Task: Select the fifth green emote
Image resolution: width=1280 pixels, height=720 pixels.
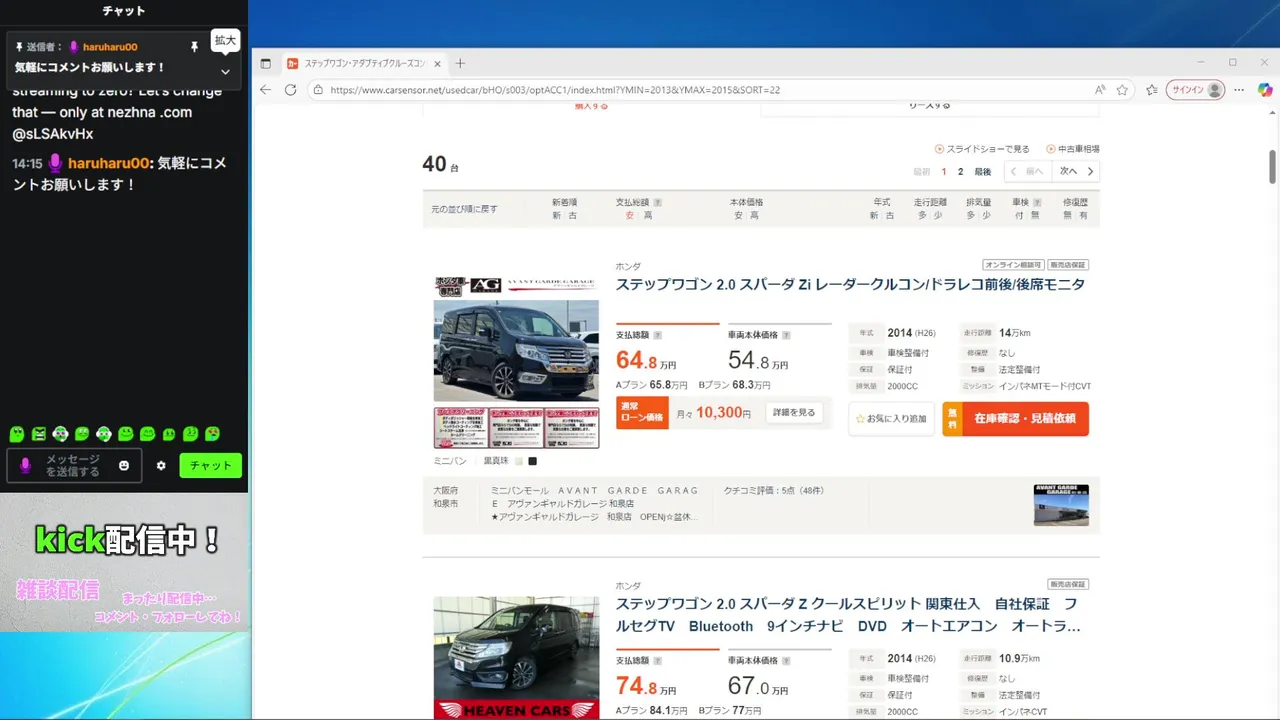Action: 104,434
